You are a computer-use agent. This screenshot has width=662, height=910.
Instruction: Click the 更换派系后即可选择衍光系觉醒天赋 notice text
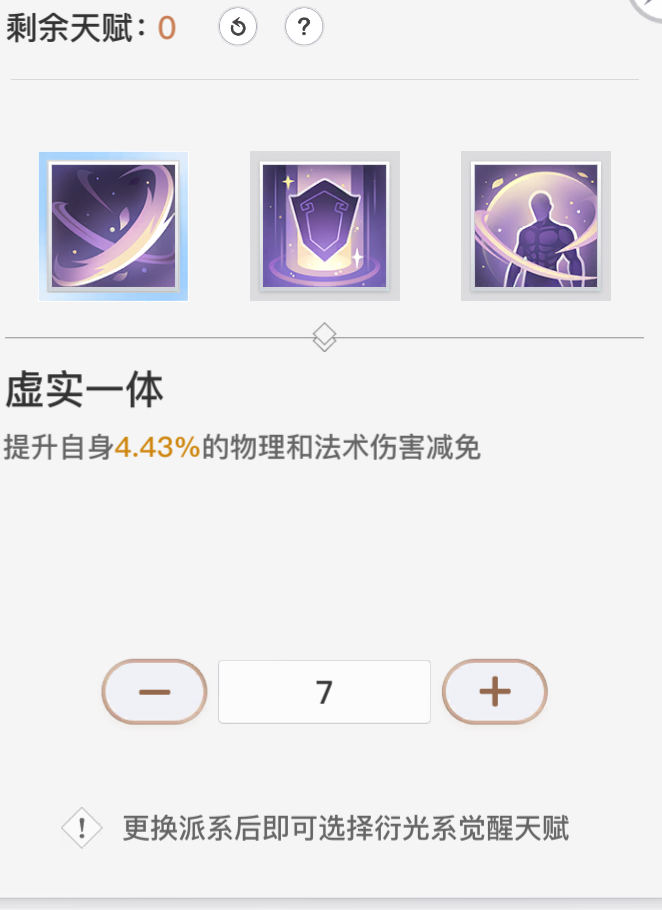pos(346,828)
